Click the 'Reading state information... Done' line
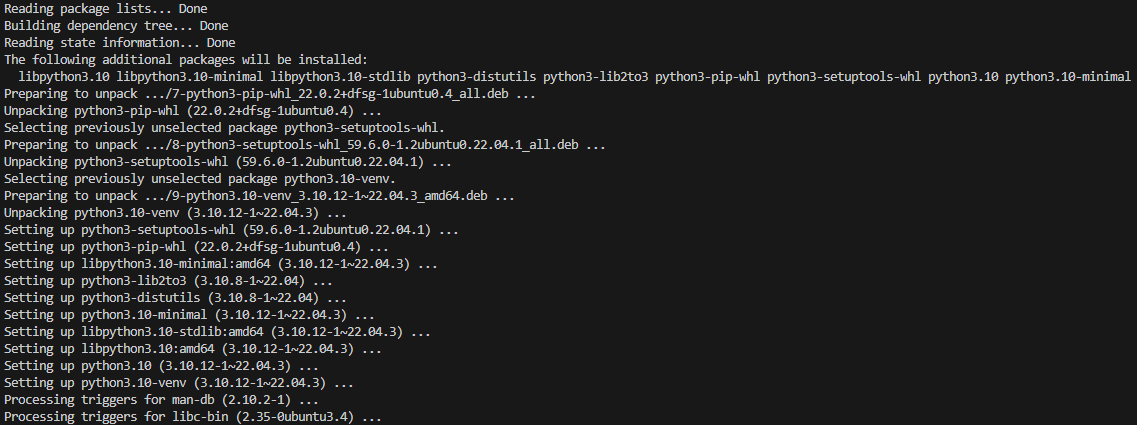The image size is (1137, 425). click(x=120, y=43)
